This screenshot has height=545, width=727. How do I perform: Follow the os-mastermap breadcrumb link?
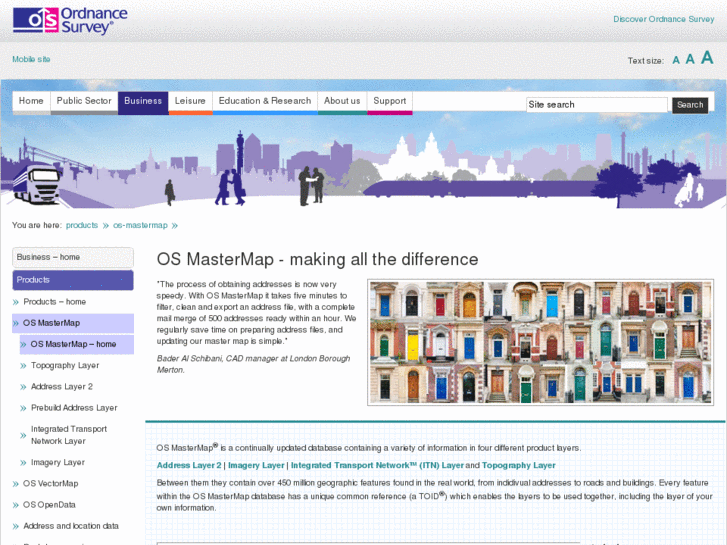[x=140, y=225]
